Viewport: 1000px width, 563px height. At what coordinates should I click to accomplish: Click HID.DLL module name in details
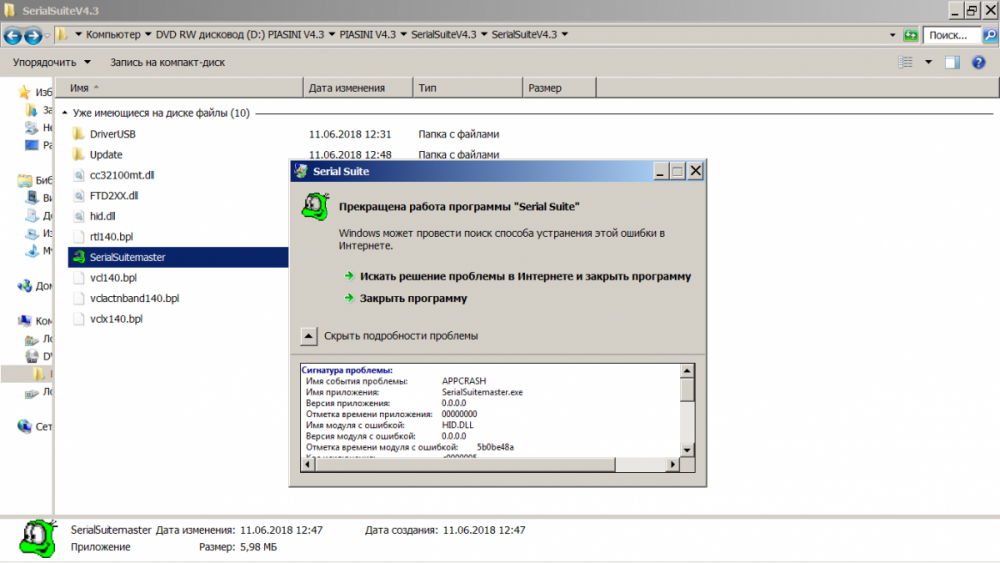pyautogui.click(x=457, y=425)
